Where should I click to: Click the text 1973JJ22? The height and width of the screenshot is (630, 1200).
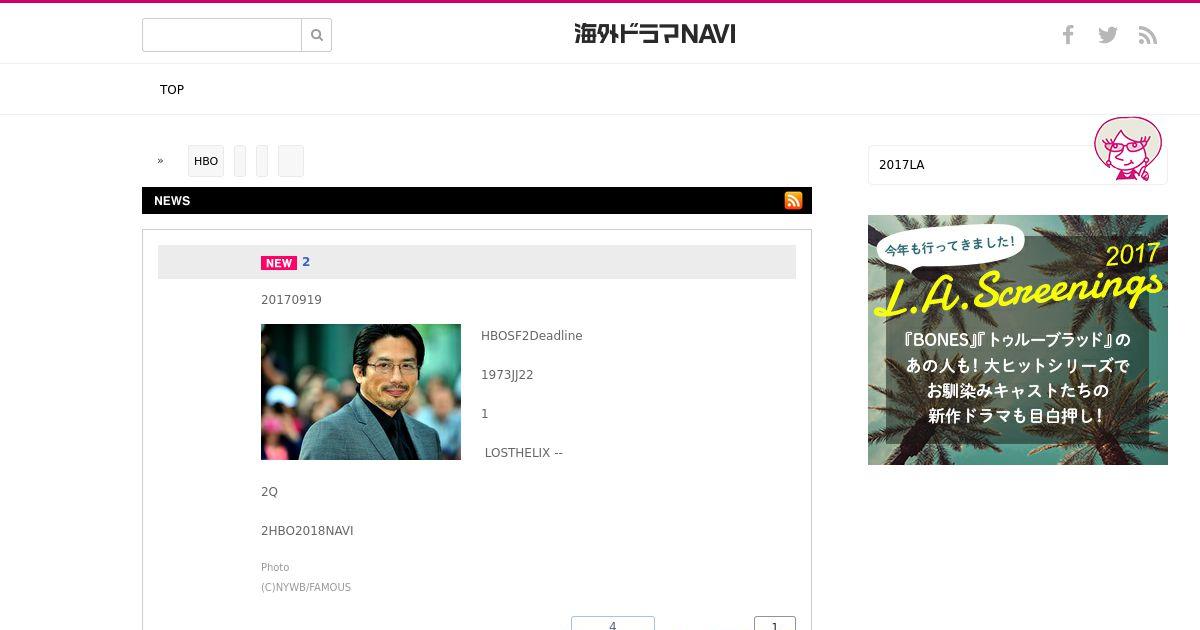(507, 375)
